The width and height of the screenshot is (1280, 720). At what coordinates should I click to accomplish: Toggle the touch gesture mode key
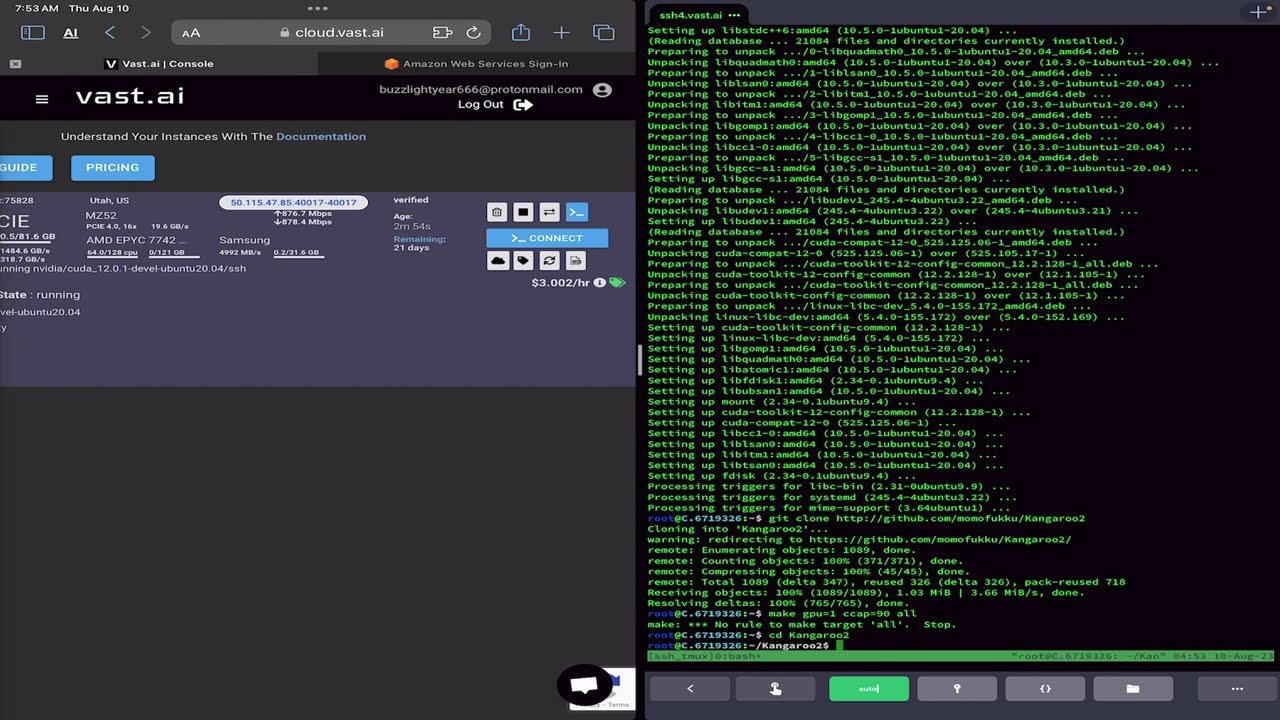775,688
